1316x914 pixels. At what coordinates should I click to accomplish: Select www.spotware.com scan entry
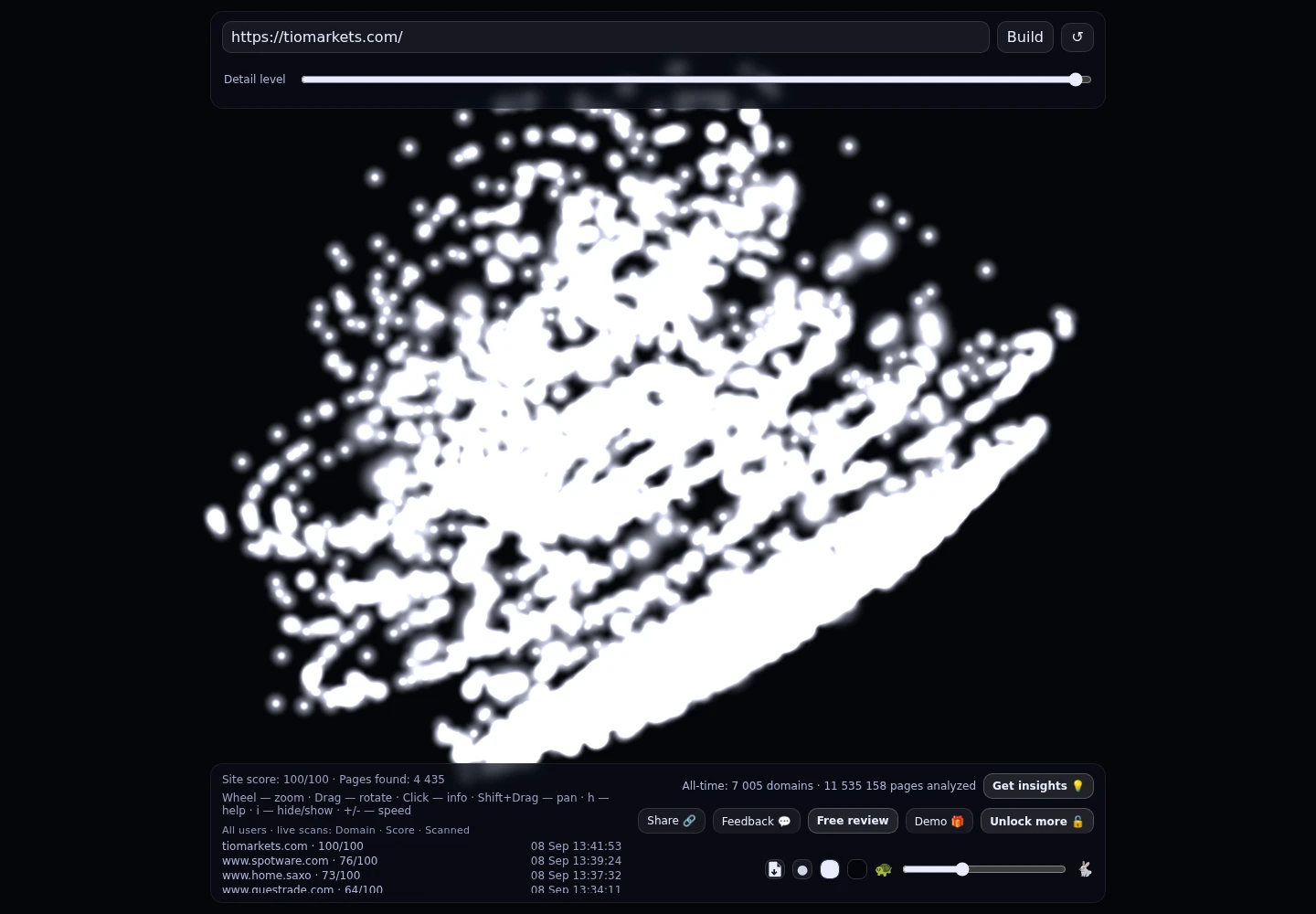coord(300,861)
